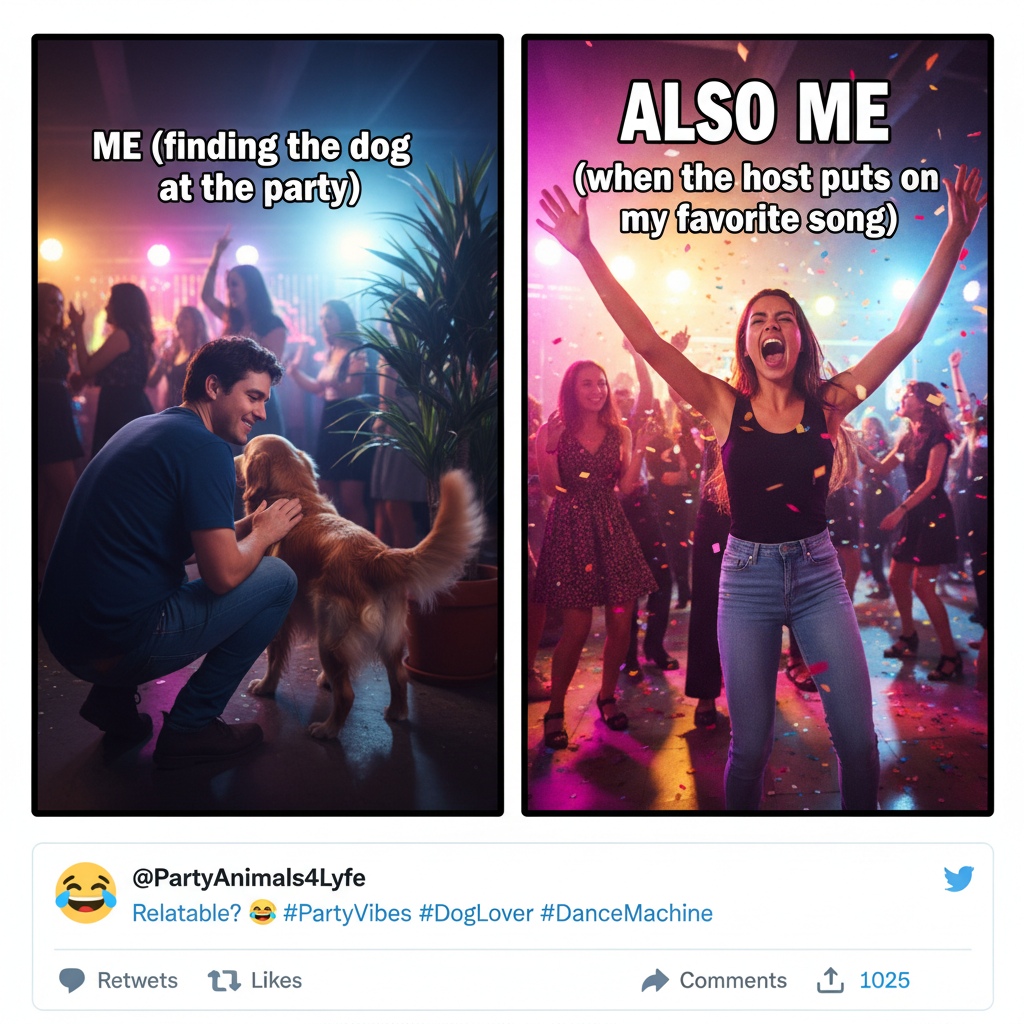Screen dimensions: 1024x1024
Task: Open the #DanceMachine hashtag
Action: click(x=625, y=913)
